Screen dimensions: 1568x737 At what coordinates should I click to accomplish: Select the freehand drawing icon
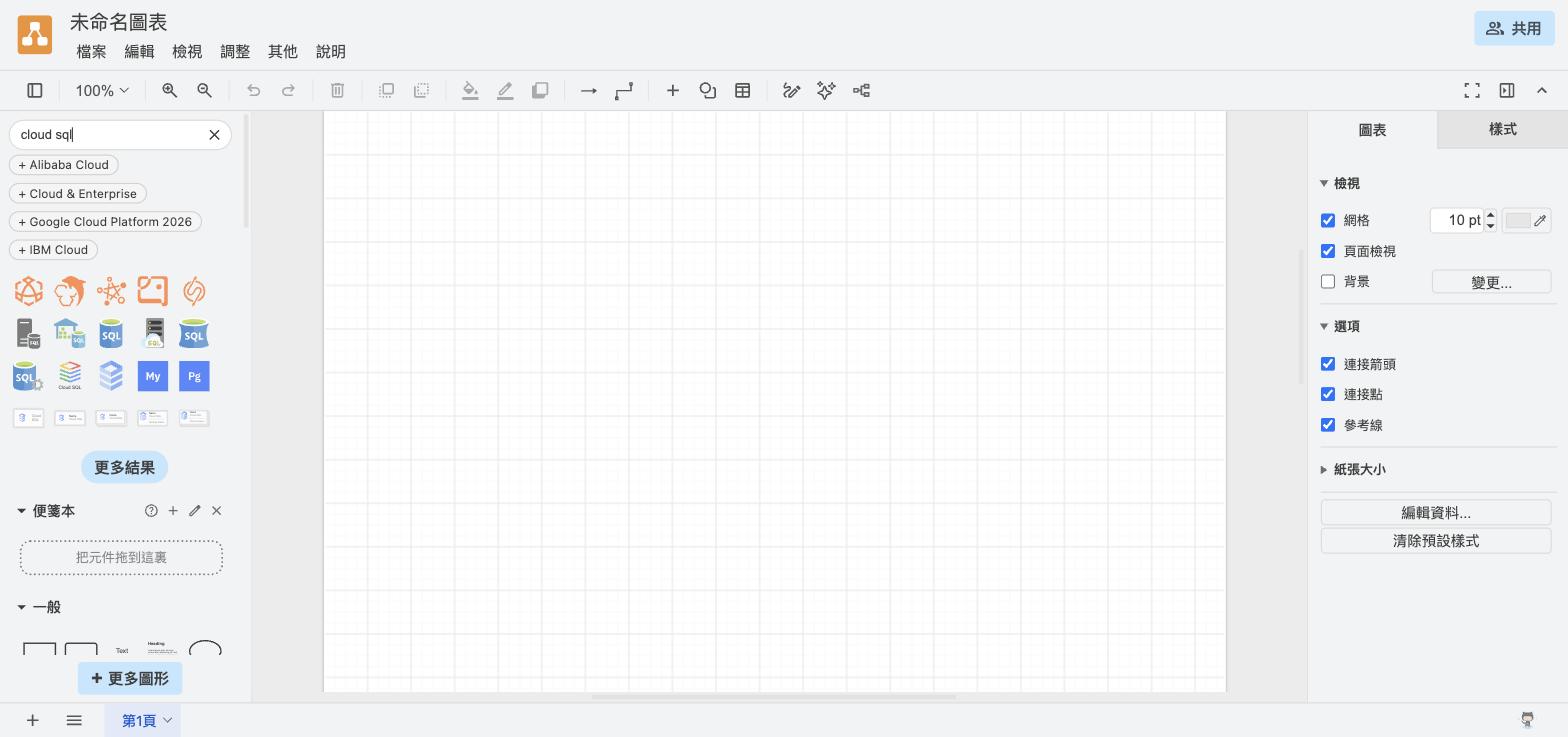click(x=791, y=91)
